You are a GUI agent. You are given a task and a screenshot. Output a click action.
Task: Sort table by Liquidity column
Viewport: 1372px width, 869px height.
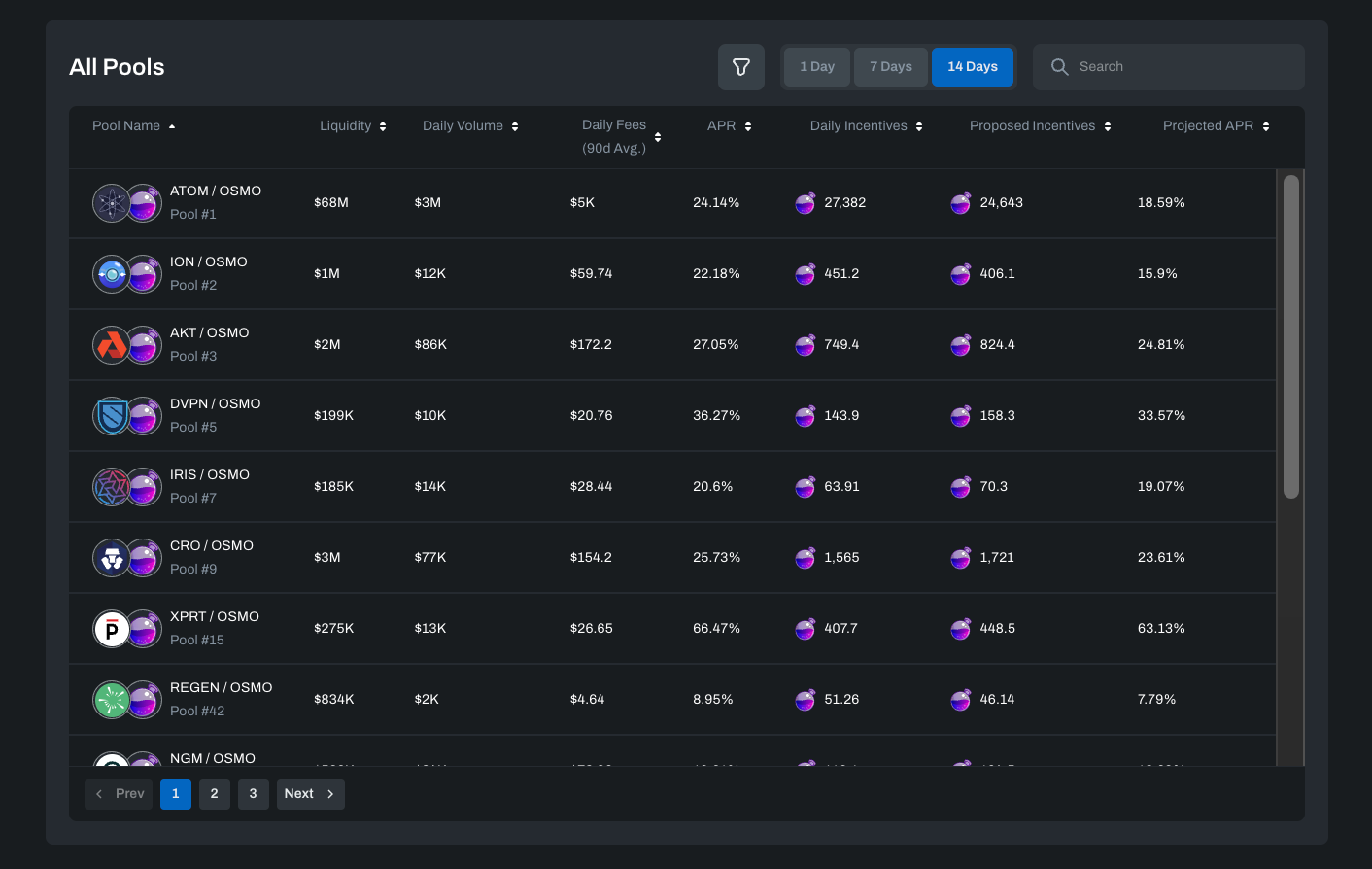[x=353, y=126]
